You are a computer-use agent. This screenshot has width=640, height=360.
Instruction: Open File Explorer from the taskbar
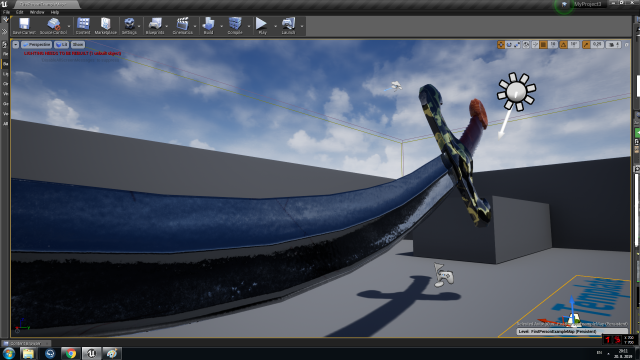(x=28, y=353)
